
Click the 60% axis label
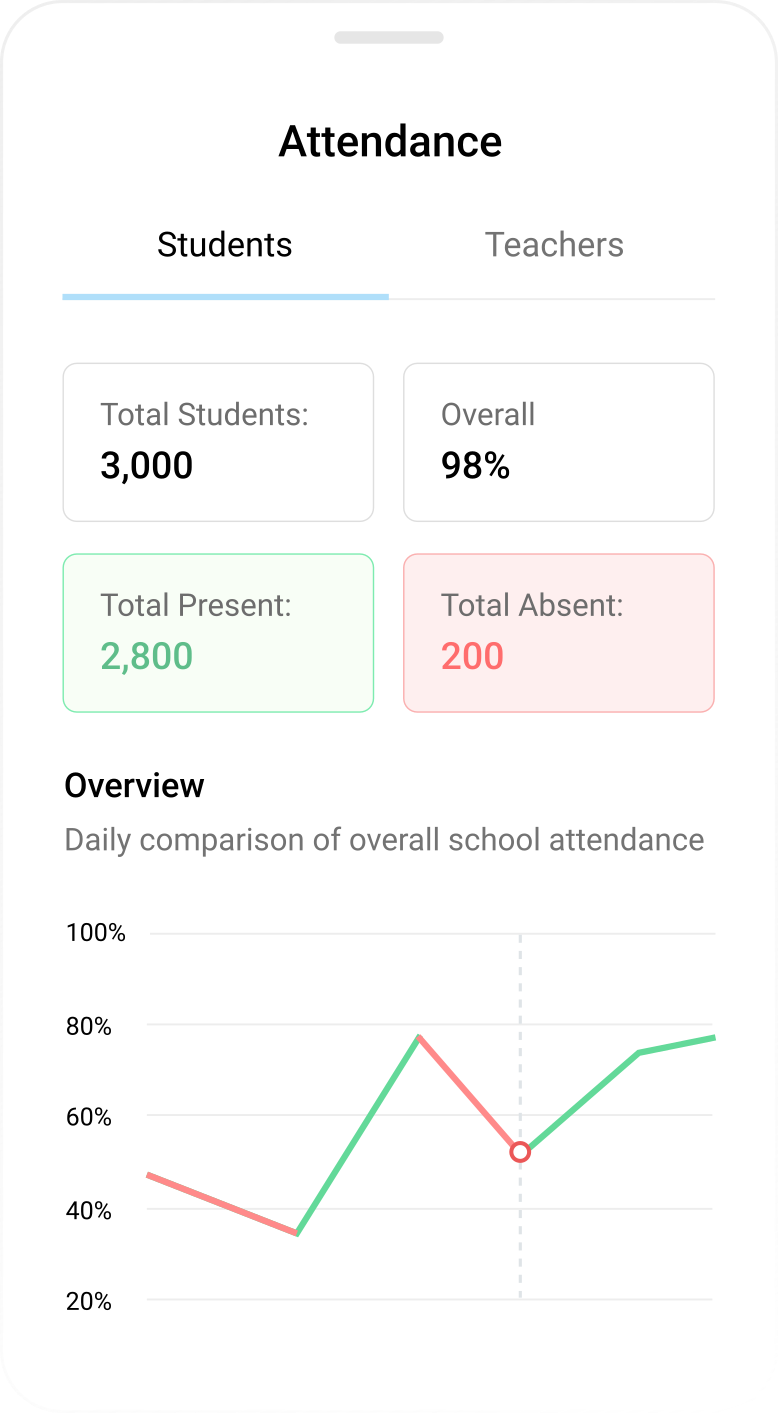[x=89, y=1117]
